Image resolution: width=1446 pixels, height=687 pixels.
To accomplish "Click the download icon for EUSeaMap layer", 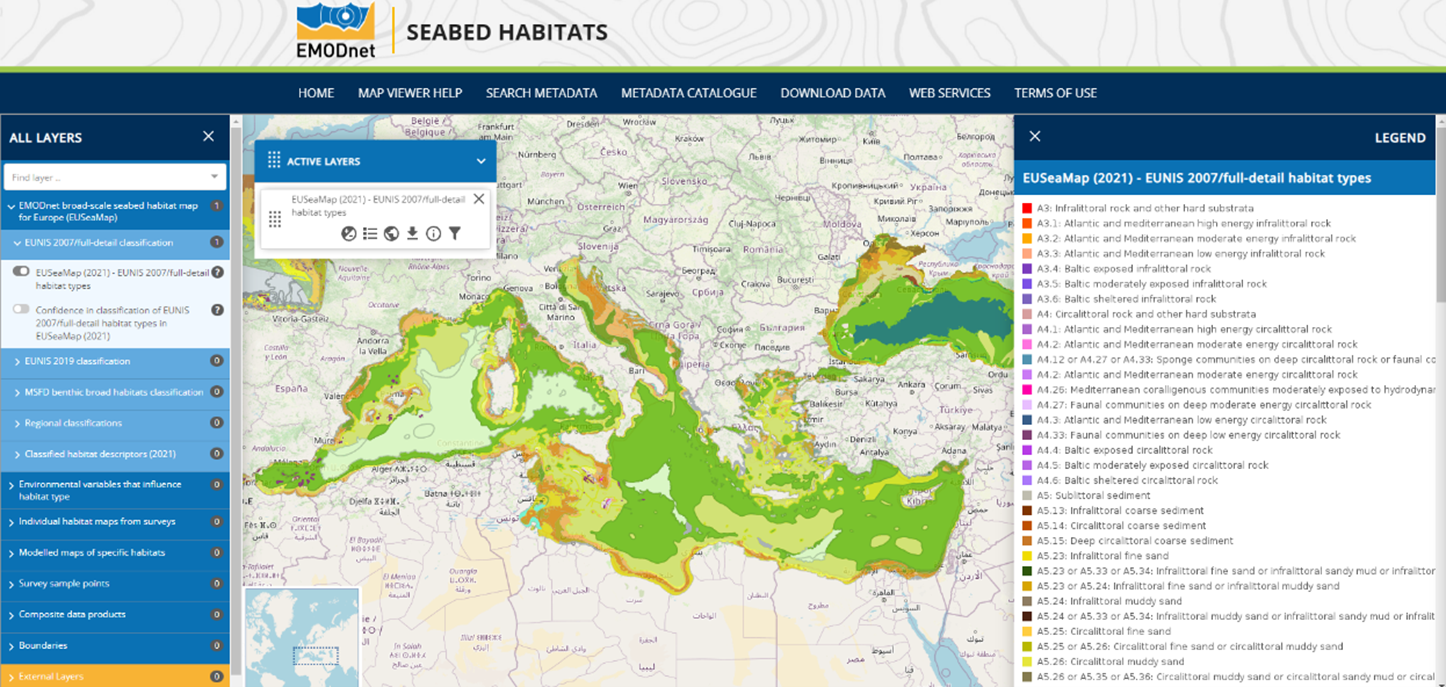I will pos(412,234).
